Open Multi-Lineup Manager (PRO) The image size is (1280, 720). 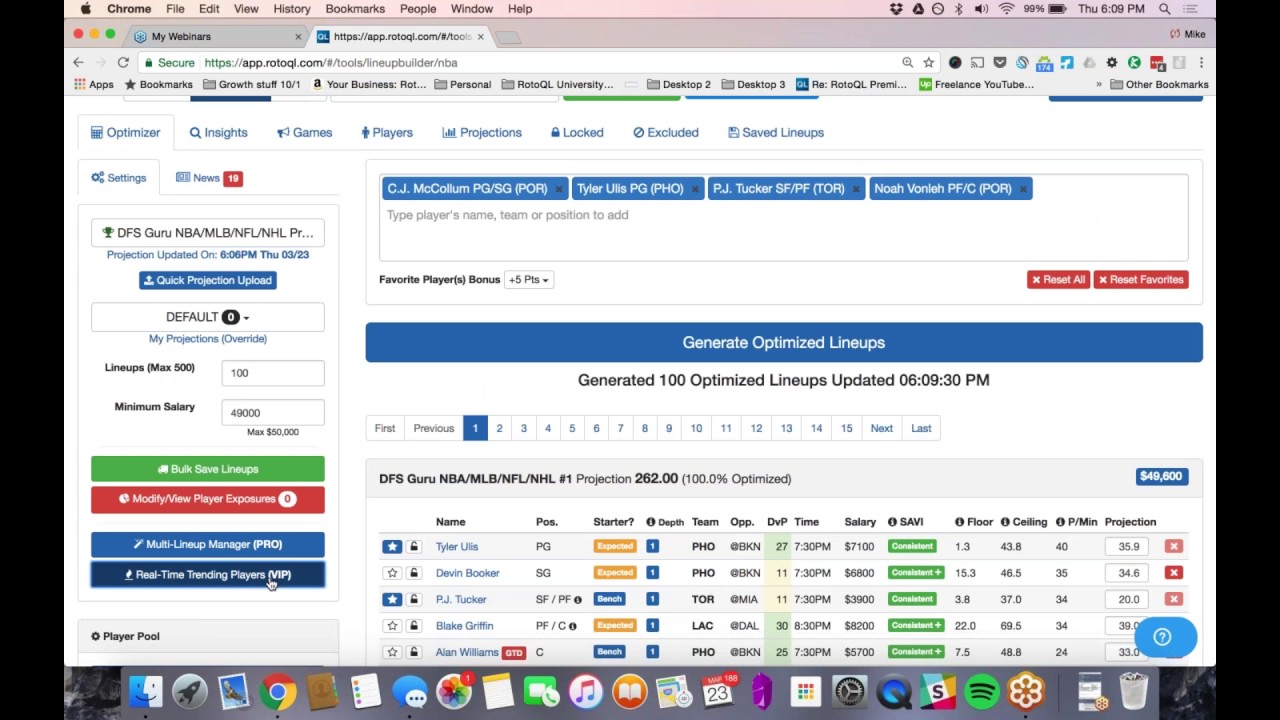coord(208,545)
